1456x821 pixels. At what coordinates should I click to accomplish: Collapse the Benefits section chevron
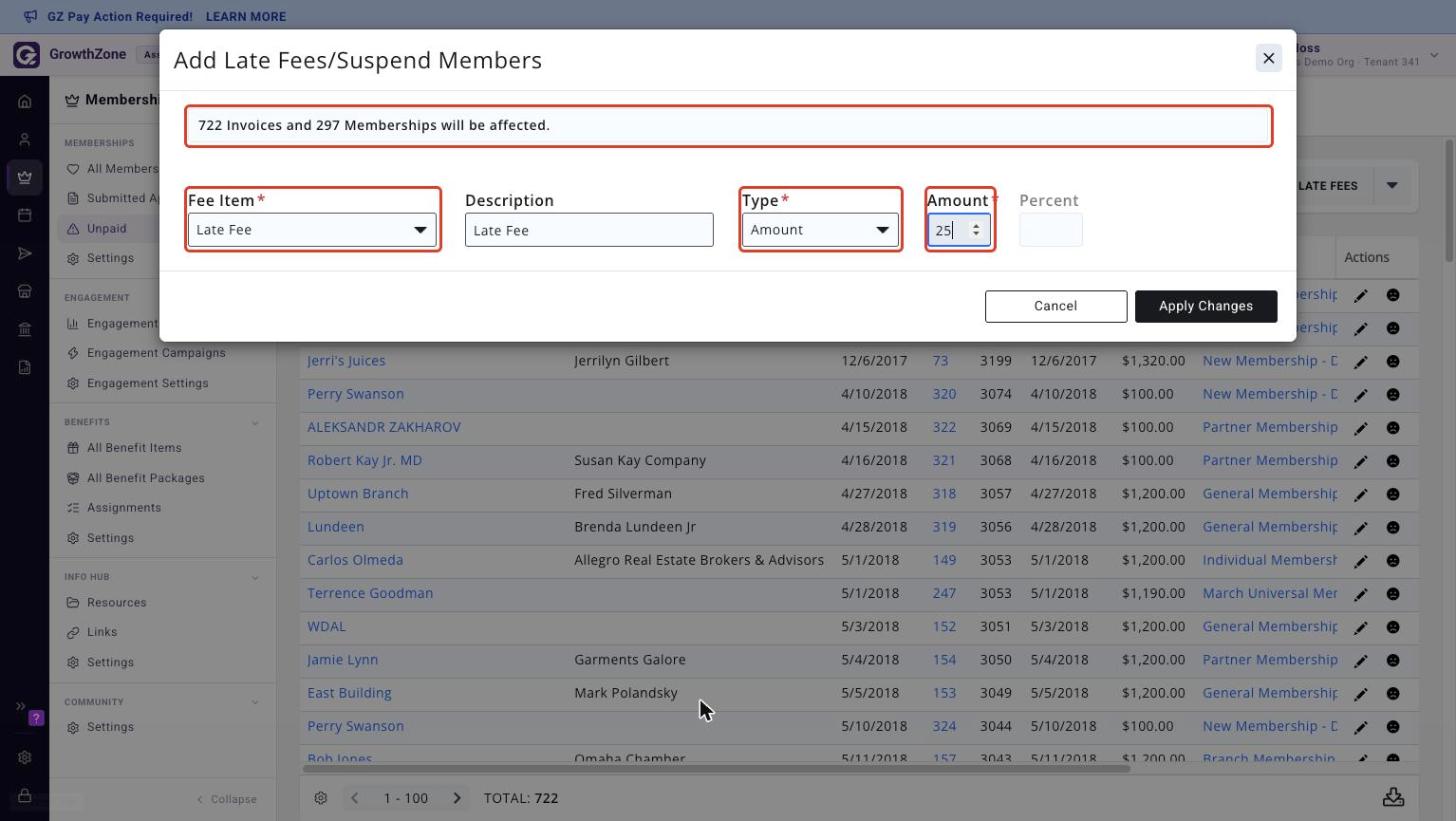[255, 422]
